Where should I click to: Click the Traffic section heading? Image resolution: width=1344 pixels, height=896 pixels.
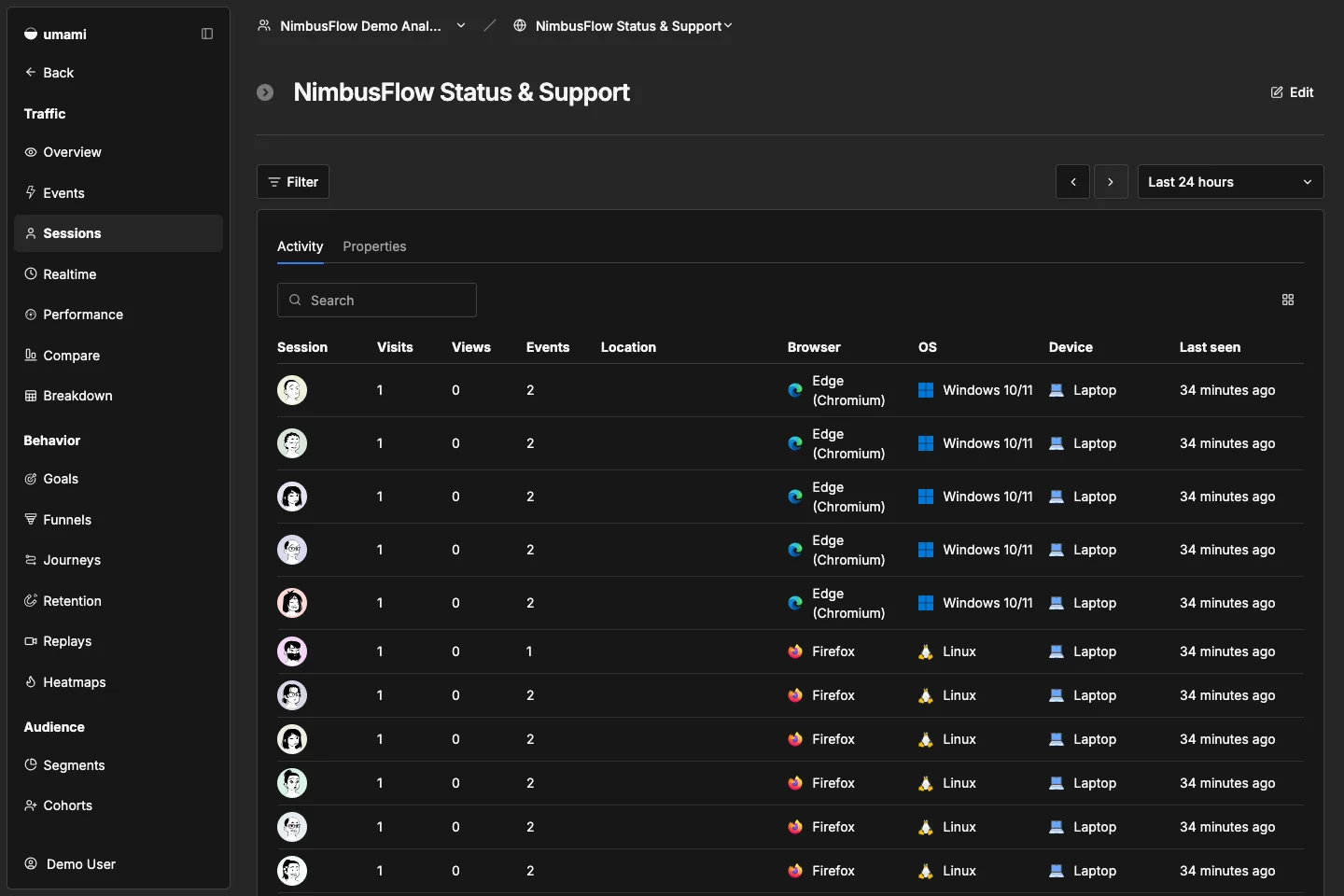click(45, 114)
